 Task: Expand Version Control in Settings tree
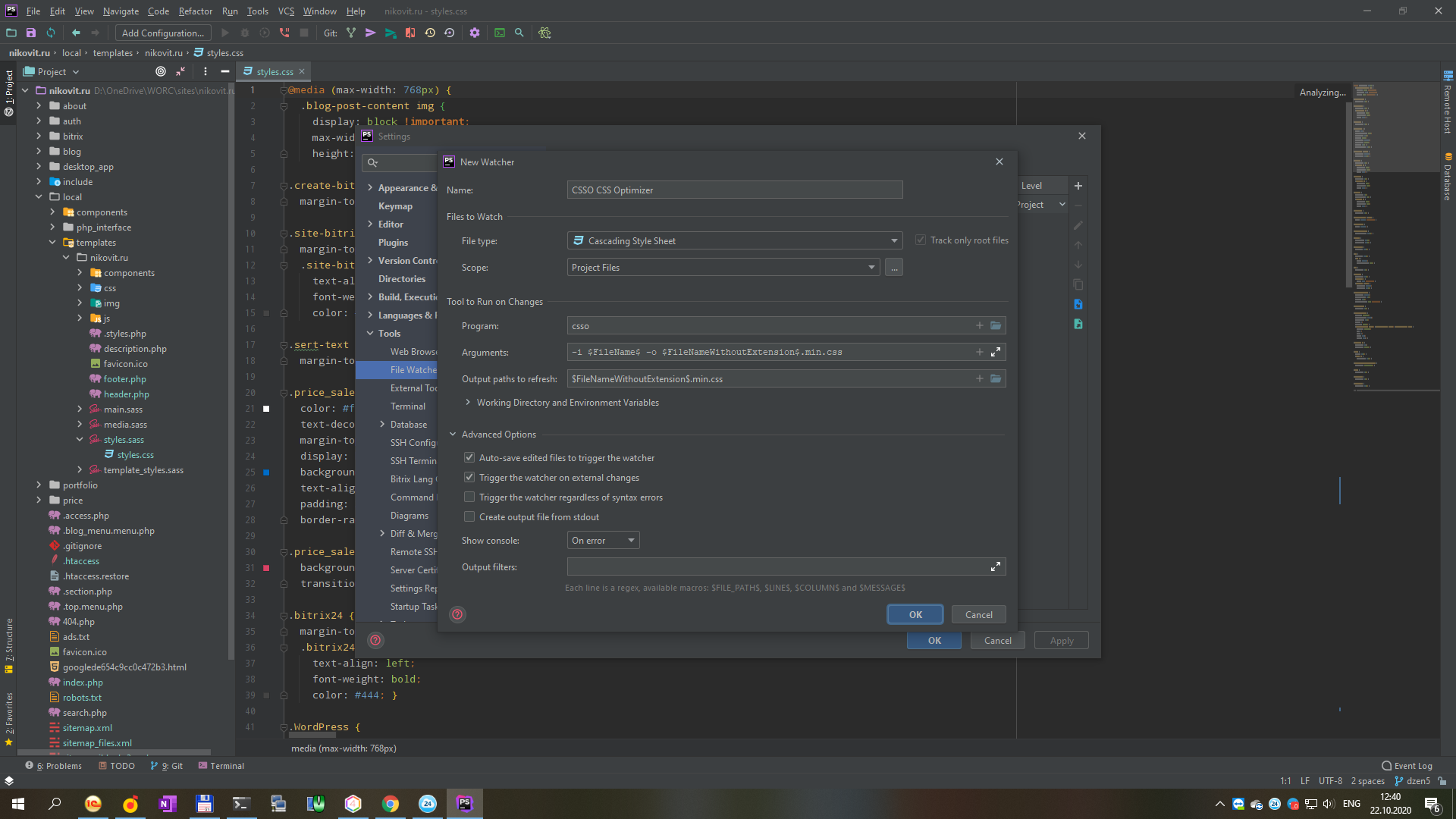tap(370, 260)
